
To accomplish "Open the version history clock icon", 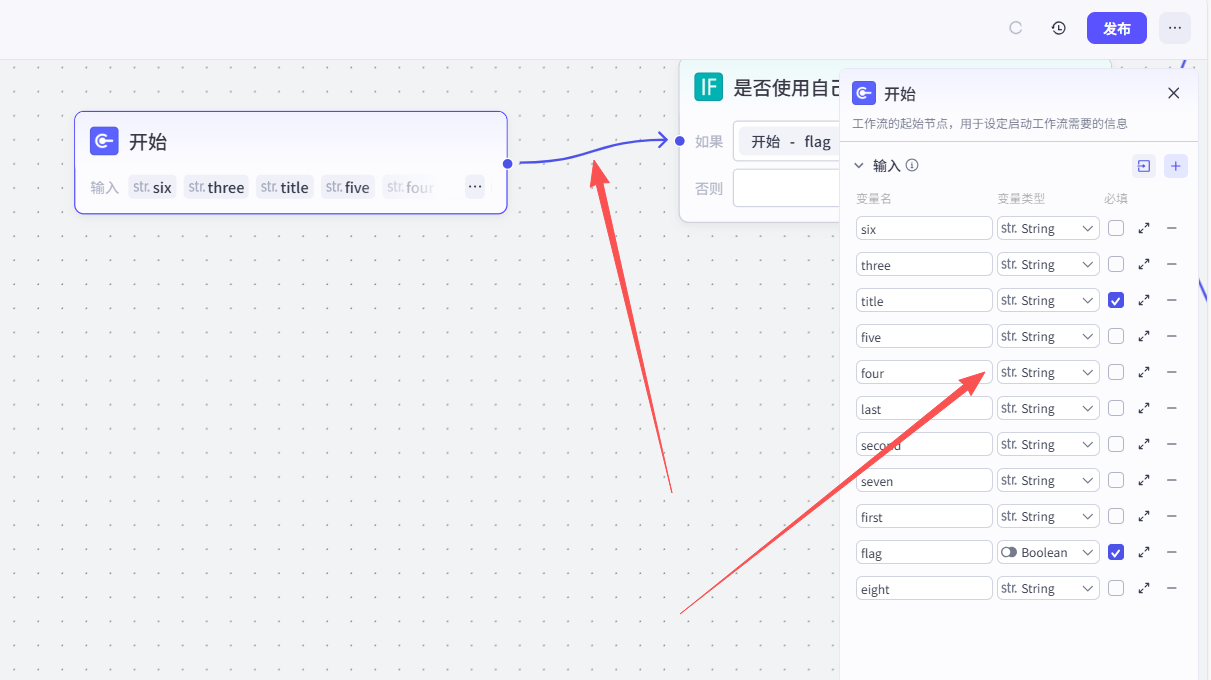I will point(1059,28).
